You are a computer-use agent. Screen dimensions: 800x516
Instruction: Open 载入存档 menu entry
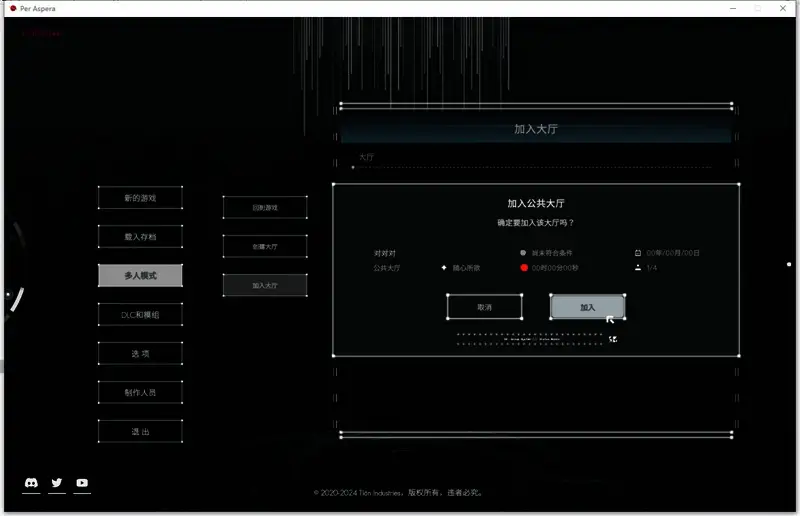[140, 237]
